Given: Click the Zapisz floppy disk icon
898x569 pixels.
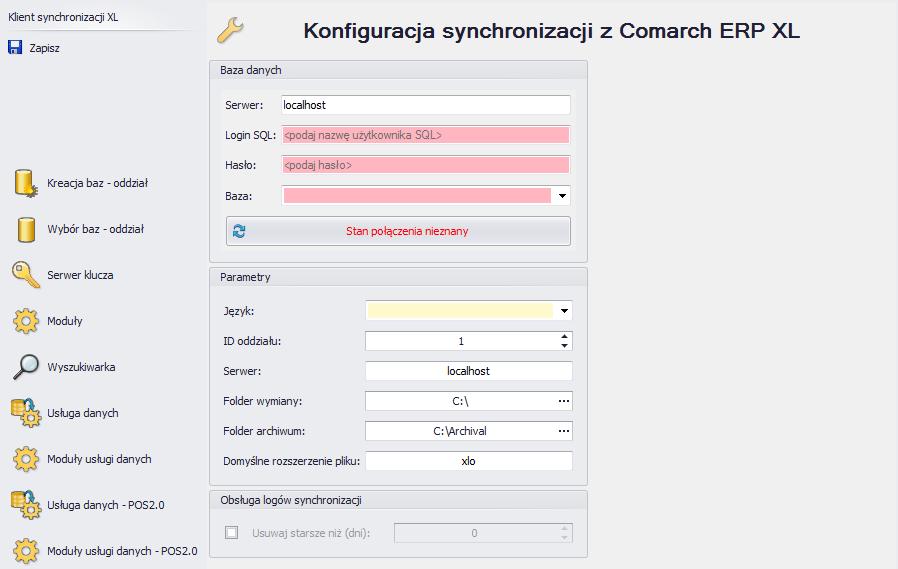Looking at the screenshot, I should click(15, 48).
